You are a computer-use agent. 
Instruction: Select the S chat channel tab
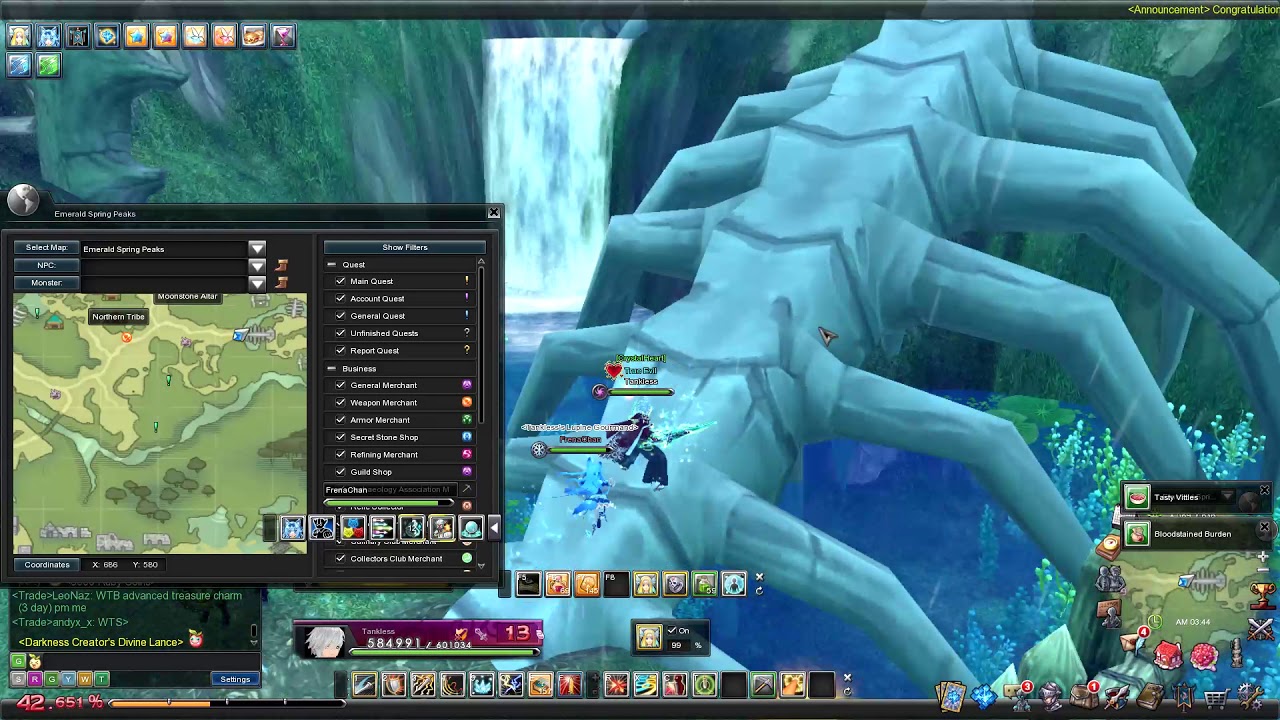click(x=18, y=679)
